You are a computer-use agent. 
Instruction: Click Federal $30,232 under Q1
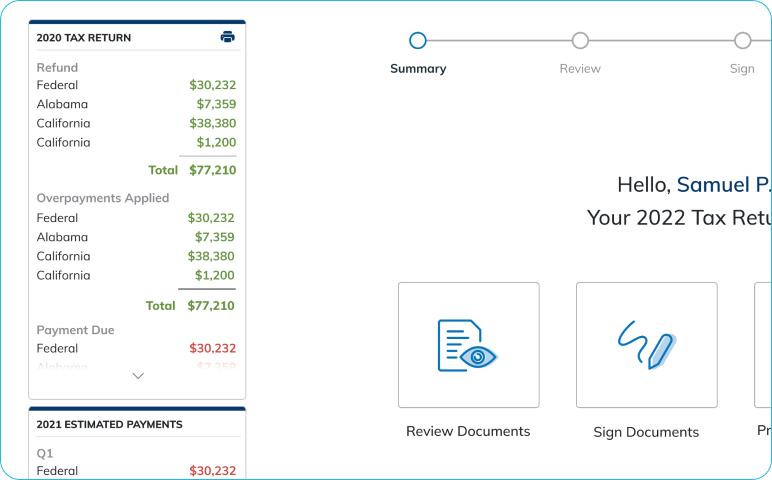pos(136,471)
